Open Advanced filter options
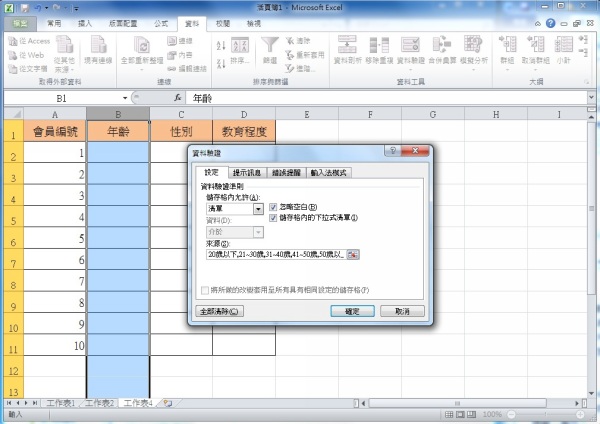This screenshot has height=424, width=600. point(300,69)
